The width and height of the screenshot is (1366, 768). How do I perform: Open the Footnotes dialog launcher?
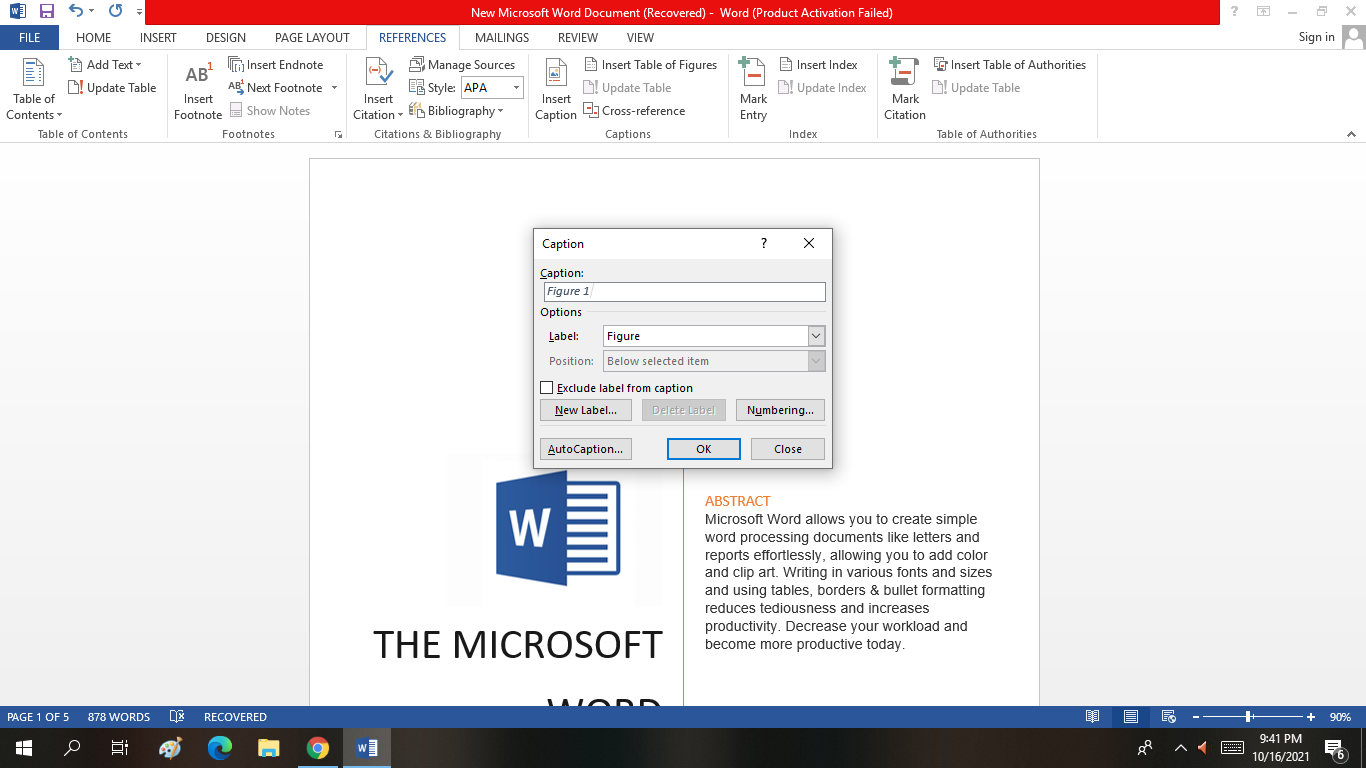pos(338,134)
